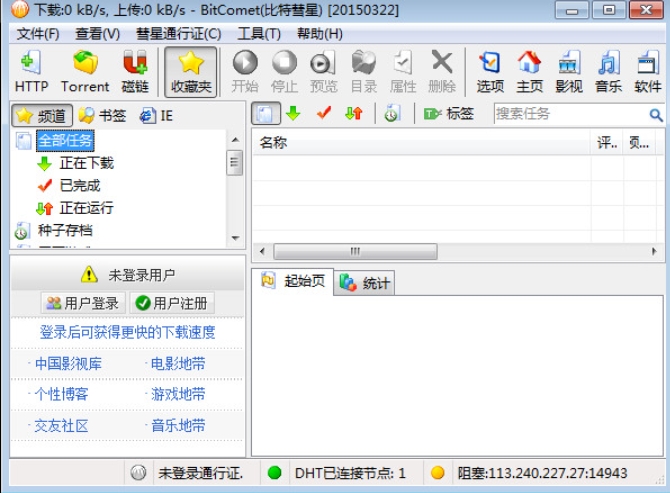The width and height of the screenshot is (670, 493).
Task: Click the 删除 delete icon
Action: click(x=442, y=72)
